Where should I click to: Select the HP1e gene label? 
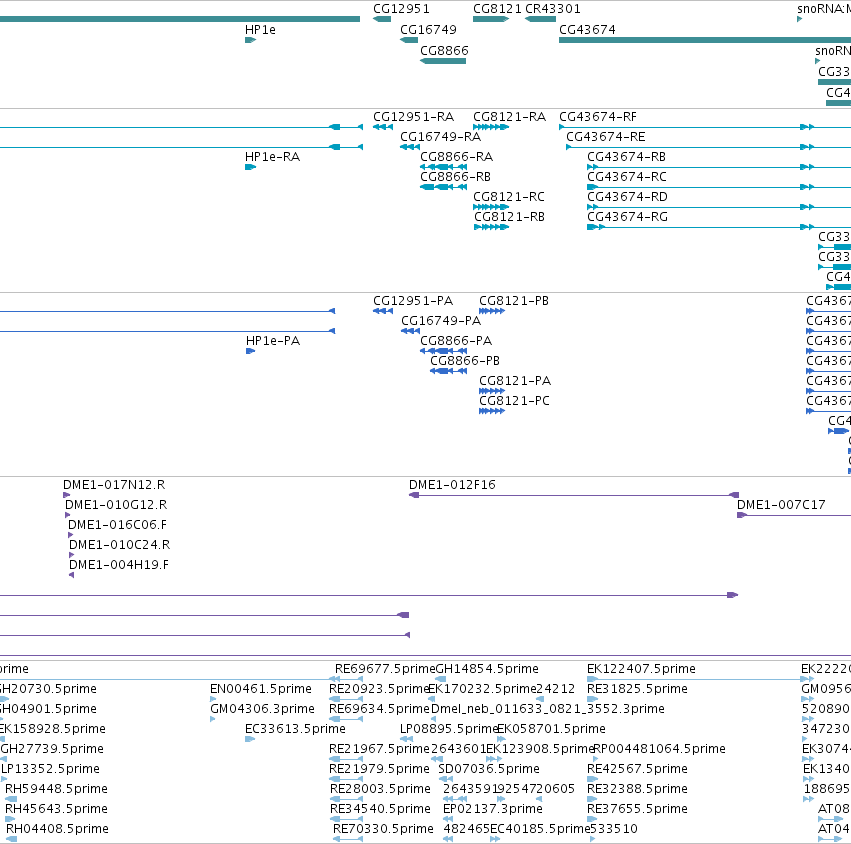(260, 30)
